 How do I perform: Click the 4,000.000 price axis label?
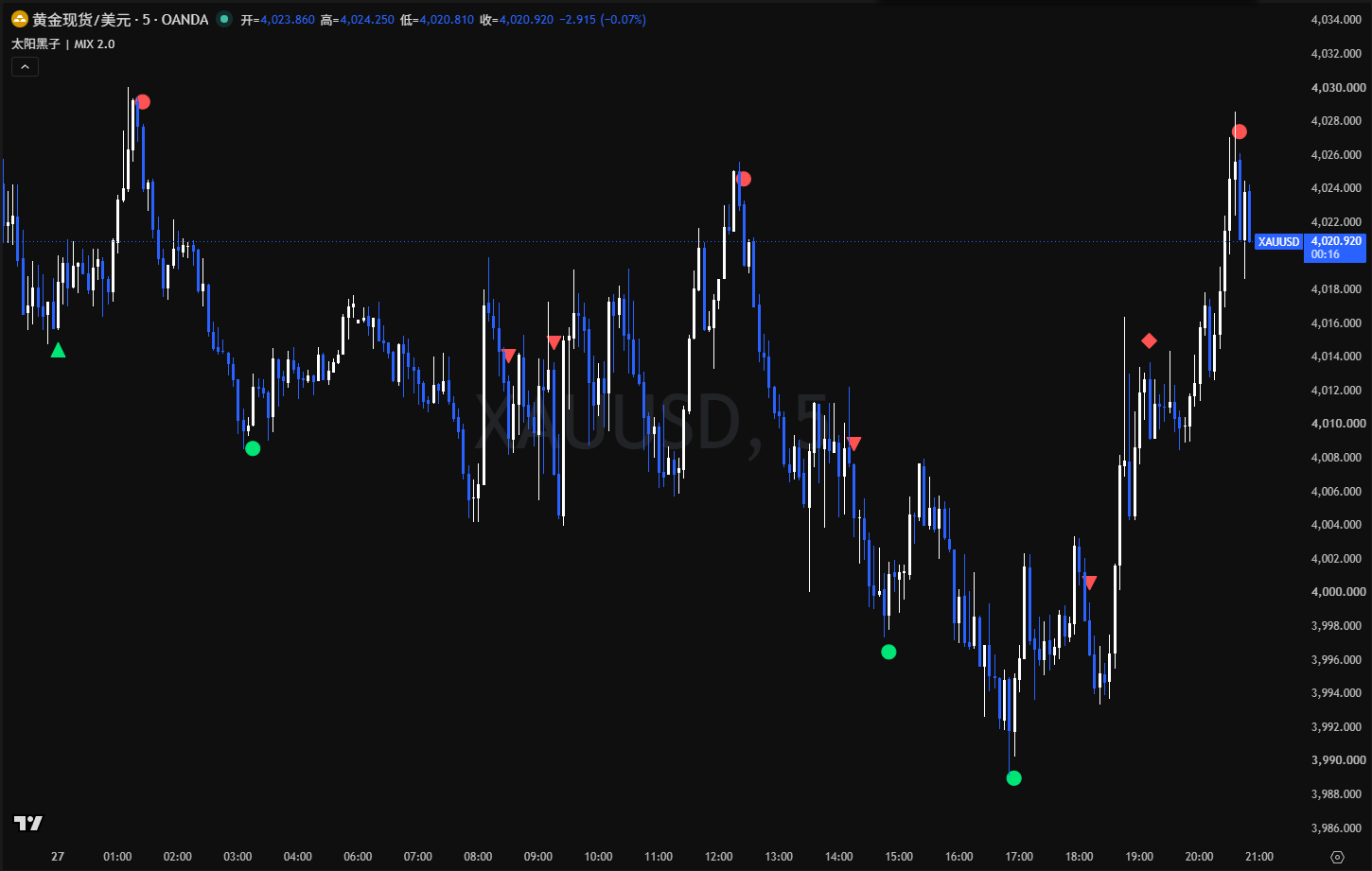[x=1336, y=592]
